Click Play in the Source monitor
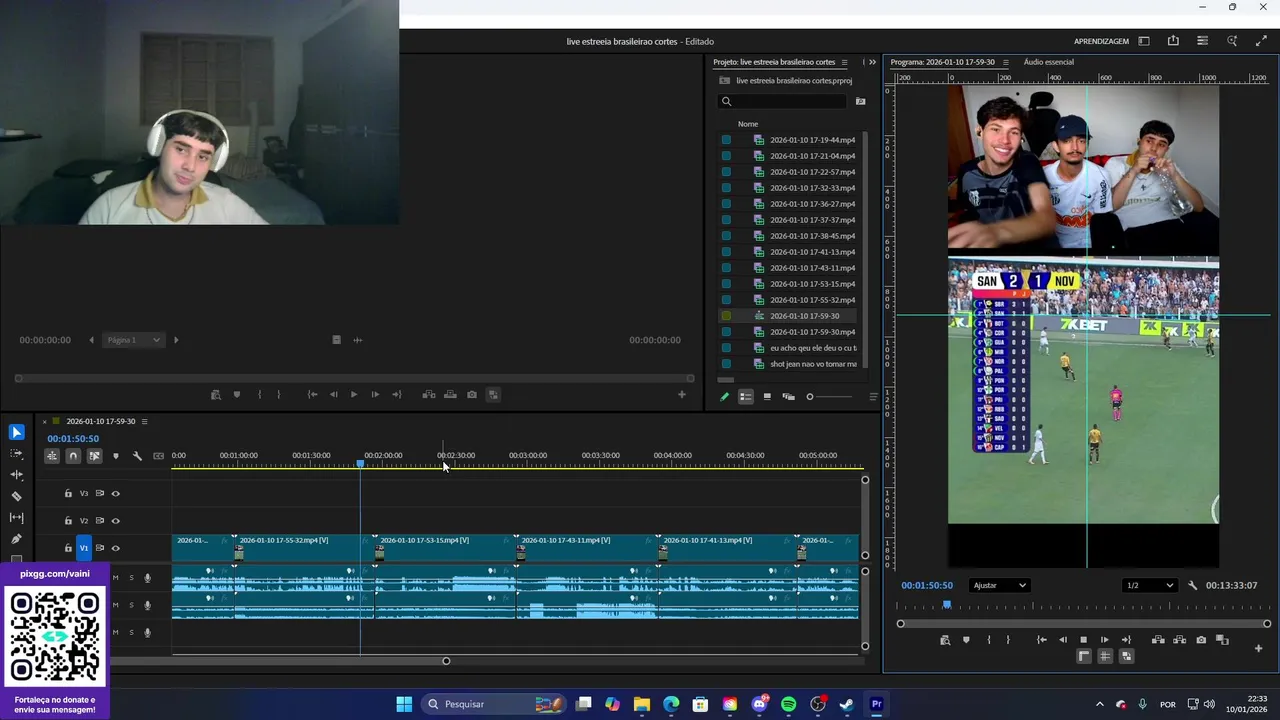Image resolution: width=1280 pixels, height=720 pixels. [x=353, y=394]
